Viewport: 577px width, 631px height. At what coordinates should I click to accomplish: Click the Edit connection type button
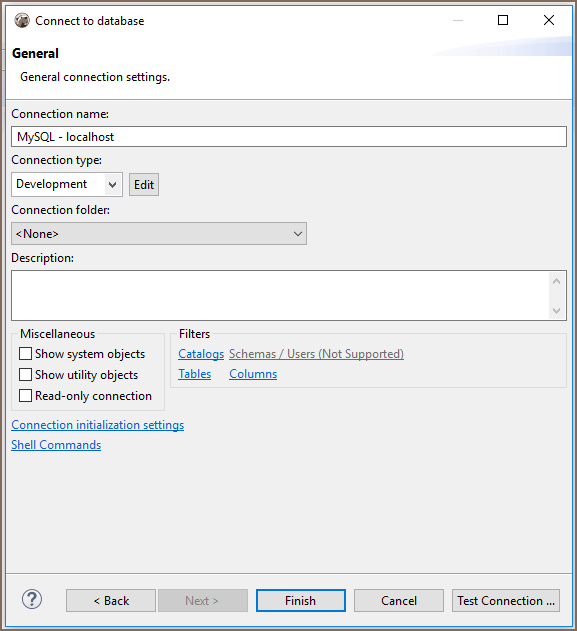click(x=144, y=185)
